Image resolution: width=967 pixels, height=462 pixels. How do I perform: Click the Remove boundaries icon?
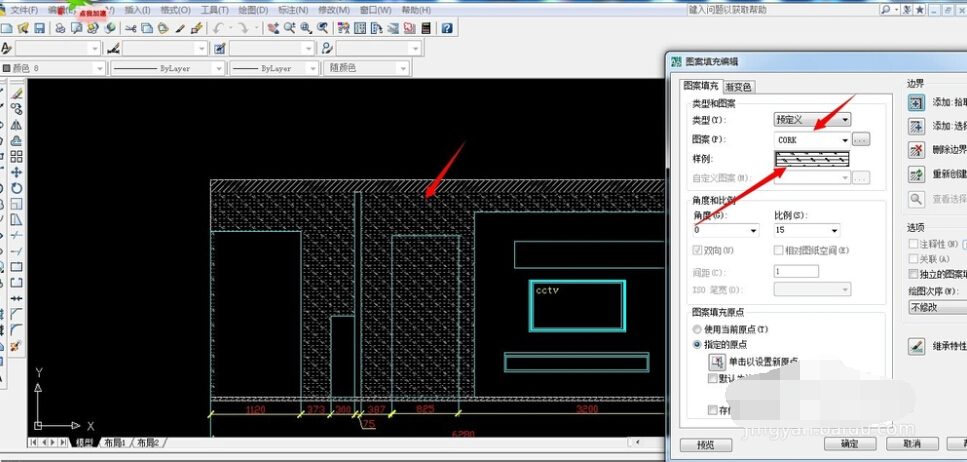tap(916, 150)
